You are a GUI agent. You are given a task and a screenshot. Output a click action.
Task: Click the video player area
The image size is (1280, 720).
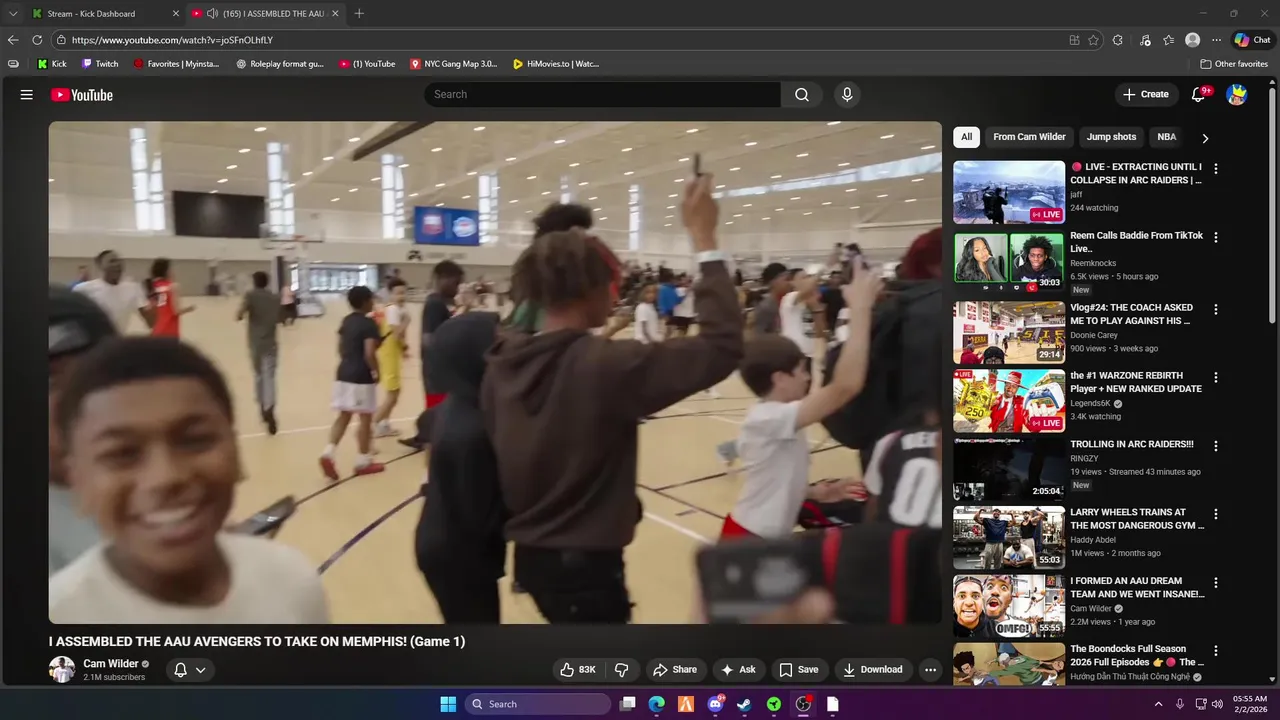pyautogui.click(x=495, y=372)
